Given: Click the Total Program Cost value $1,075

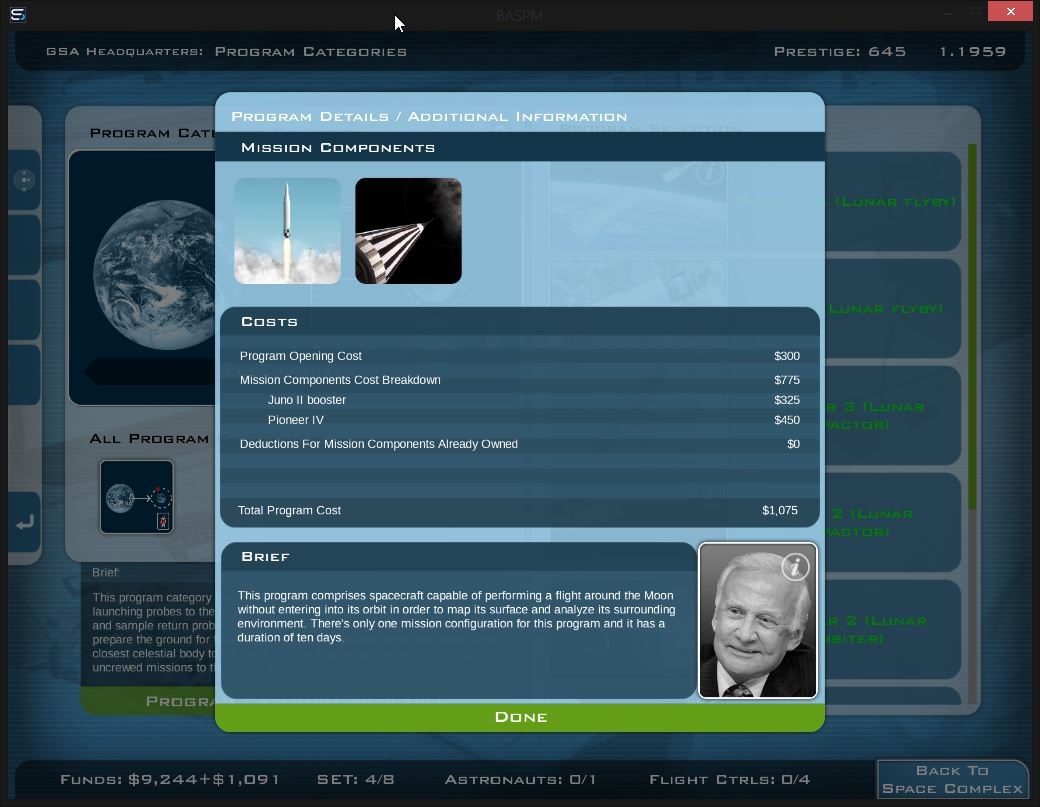Looking at the screenshot, I should coord(779,510).
